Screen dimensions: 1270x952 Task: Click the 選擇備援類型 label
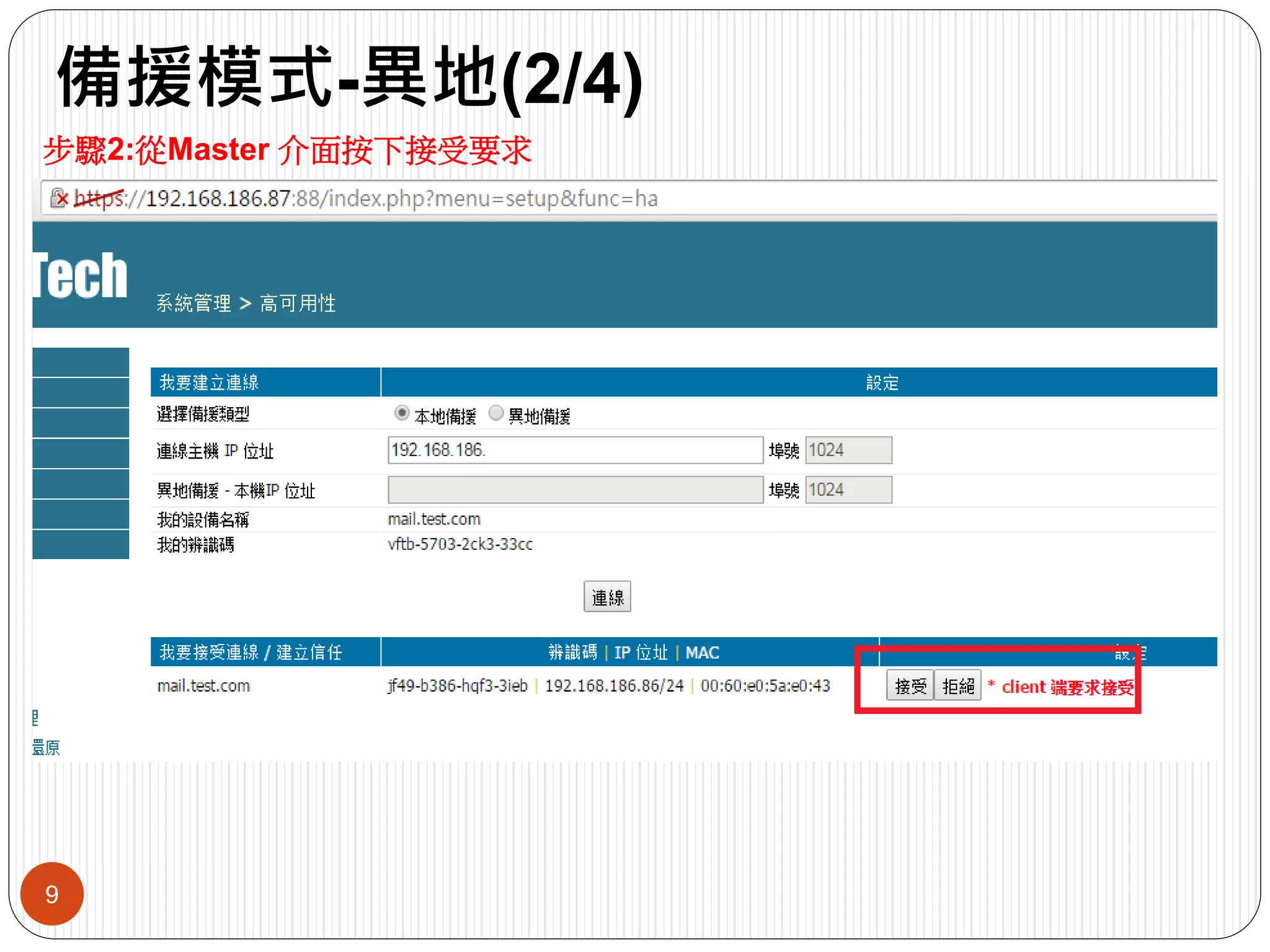pos(203,413)
